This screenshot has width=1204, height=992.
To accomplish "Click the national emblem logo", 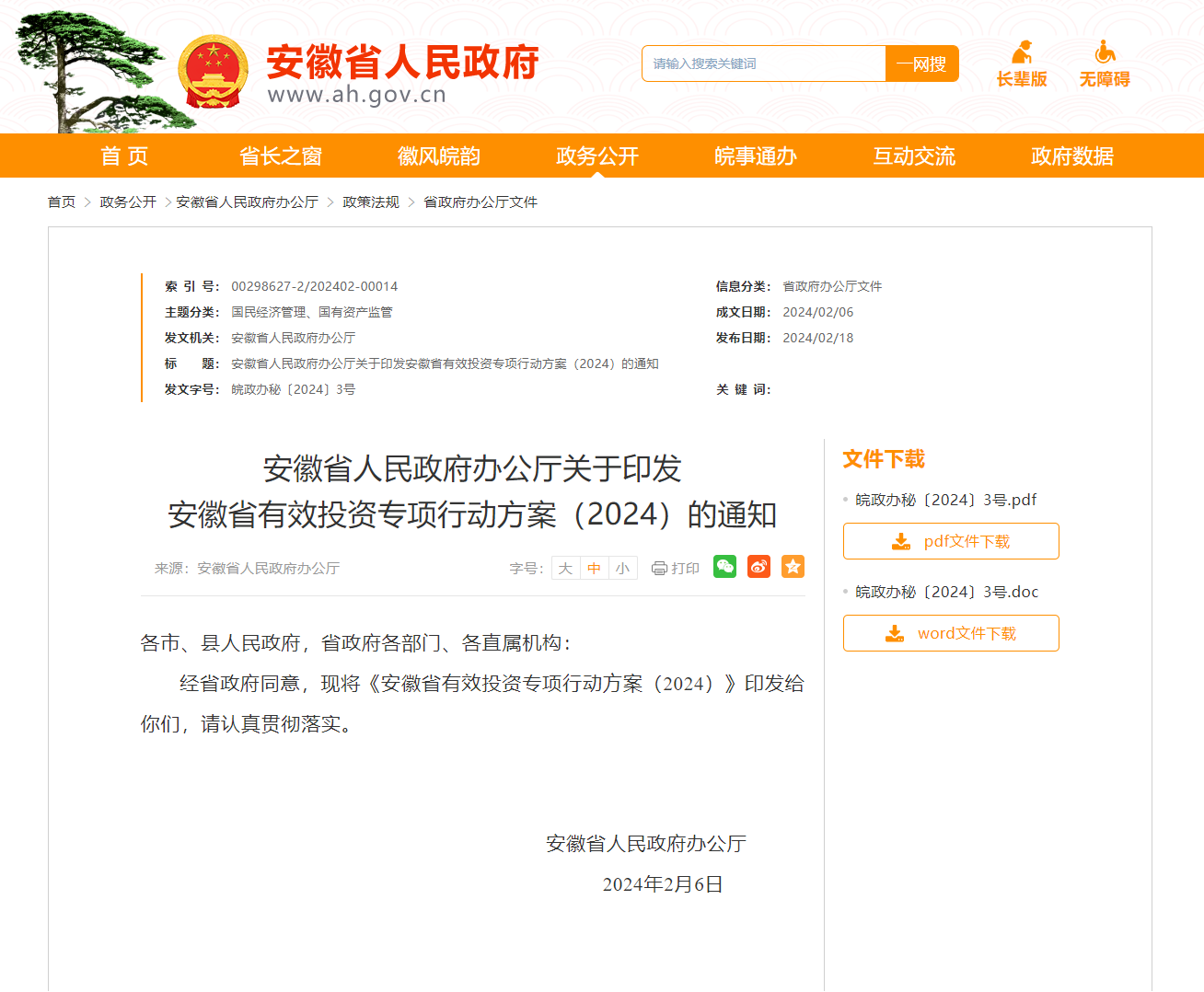I will click(x=213, y=72).
